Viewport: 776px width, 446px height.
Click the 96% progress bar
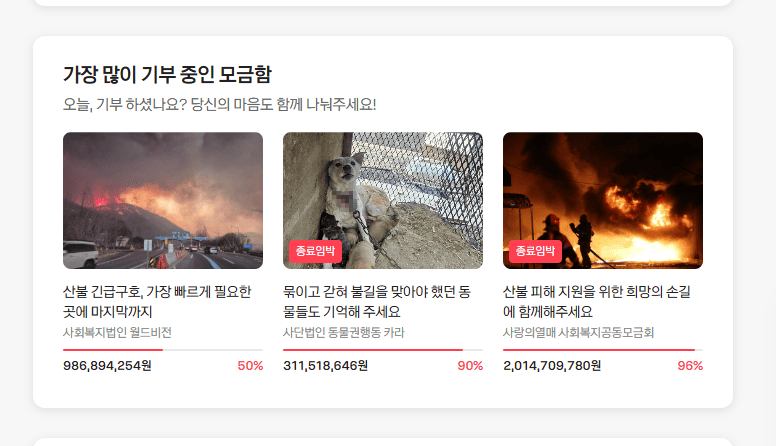click(x=603, y=349)
